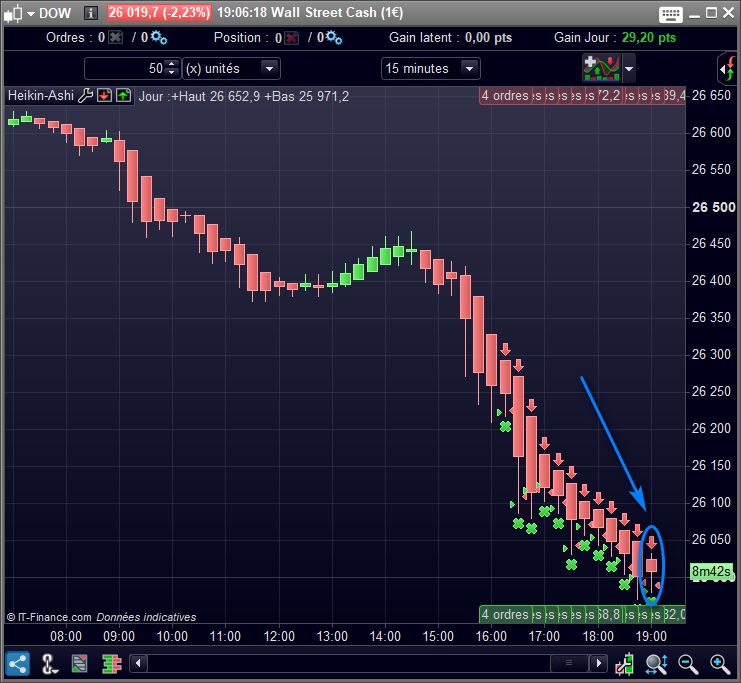Image resolution: width=741 pixels, height=683 pixels.
Task: Cancel all orders with the Ordres X icon
Action: point(115,37)
